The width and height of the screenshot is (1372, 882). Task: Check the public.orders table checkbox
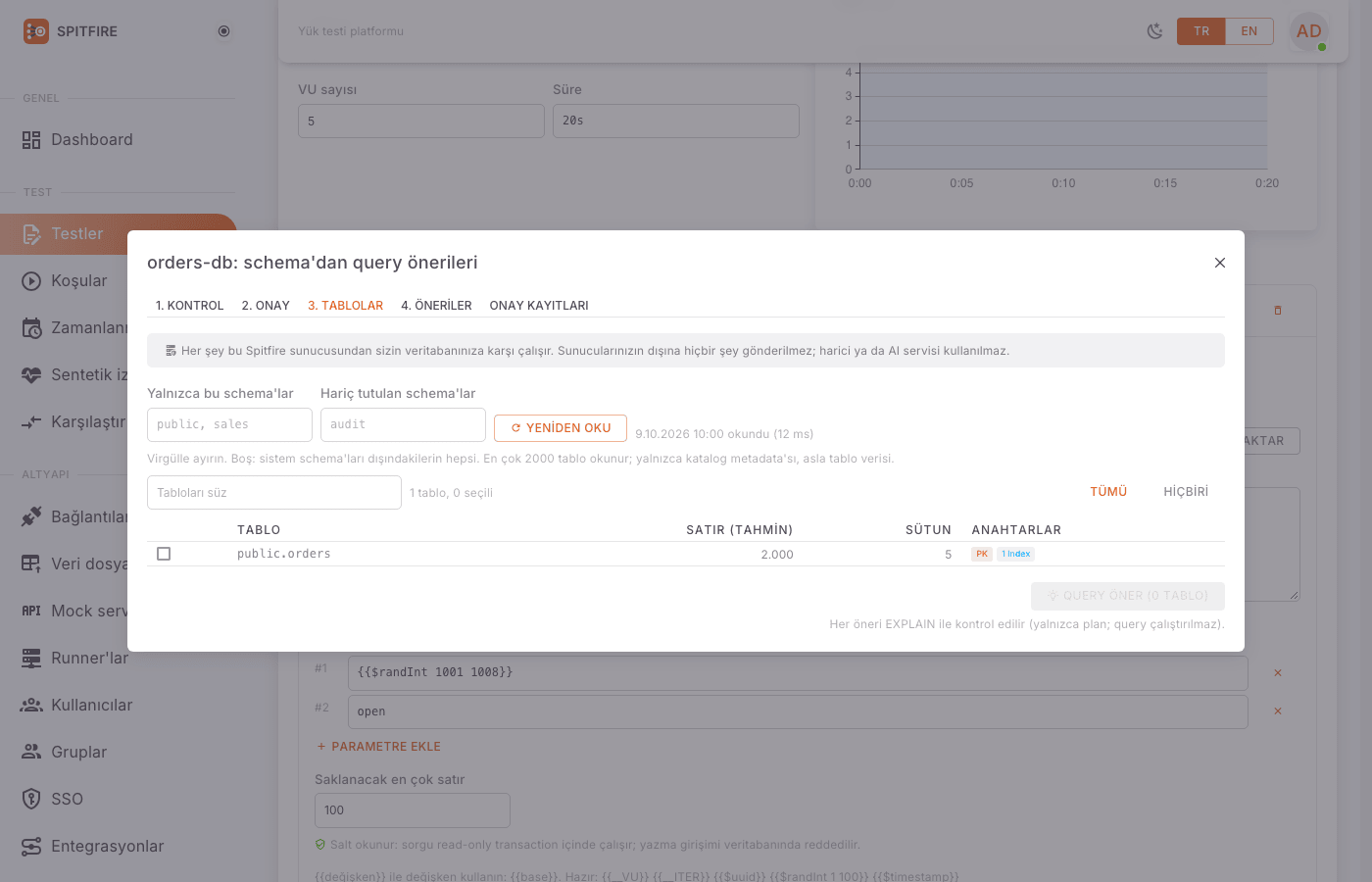164,554
